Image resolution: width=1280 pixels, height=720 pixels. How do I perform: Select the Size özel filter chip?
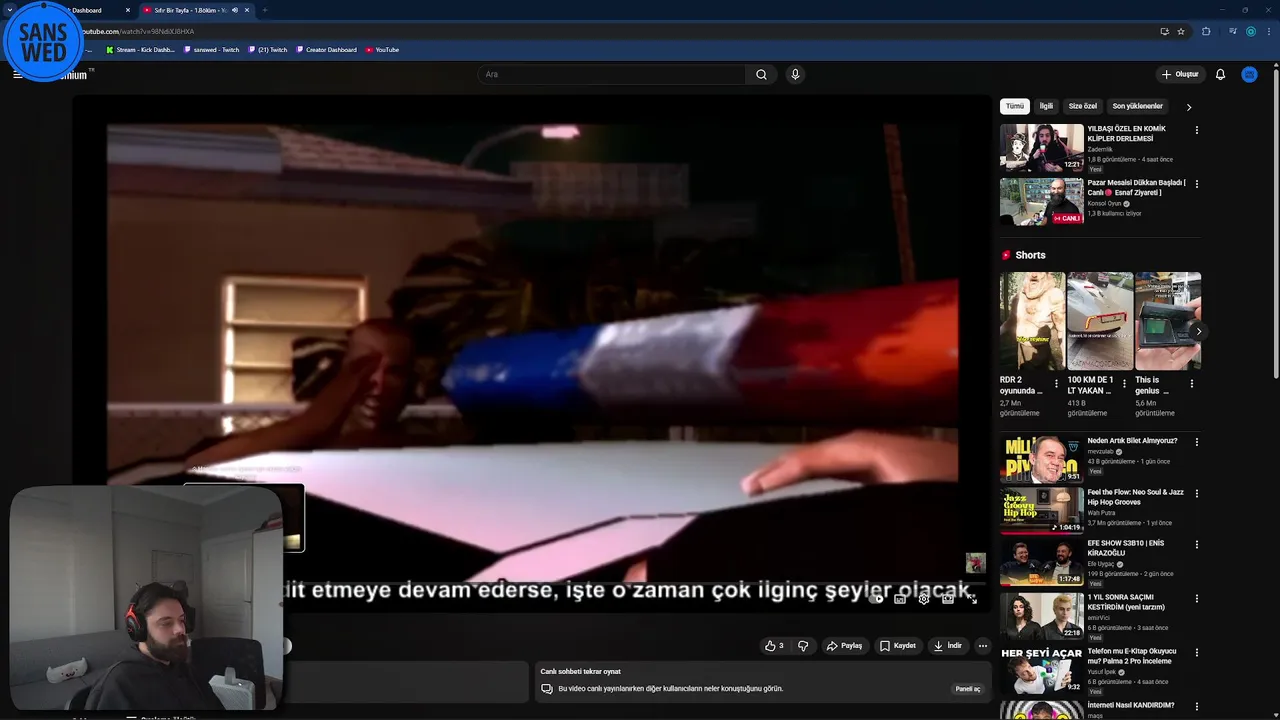[x=1083, y=106]
